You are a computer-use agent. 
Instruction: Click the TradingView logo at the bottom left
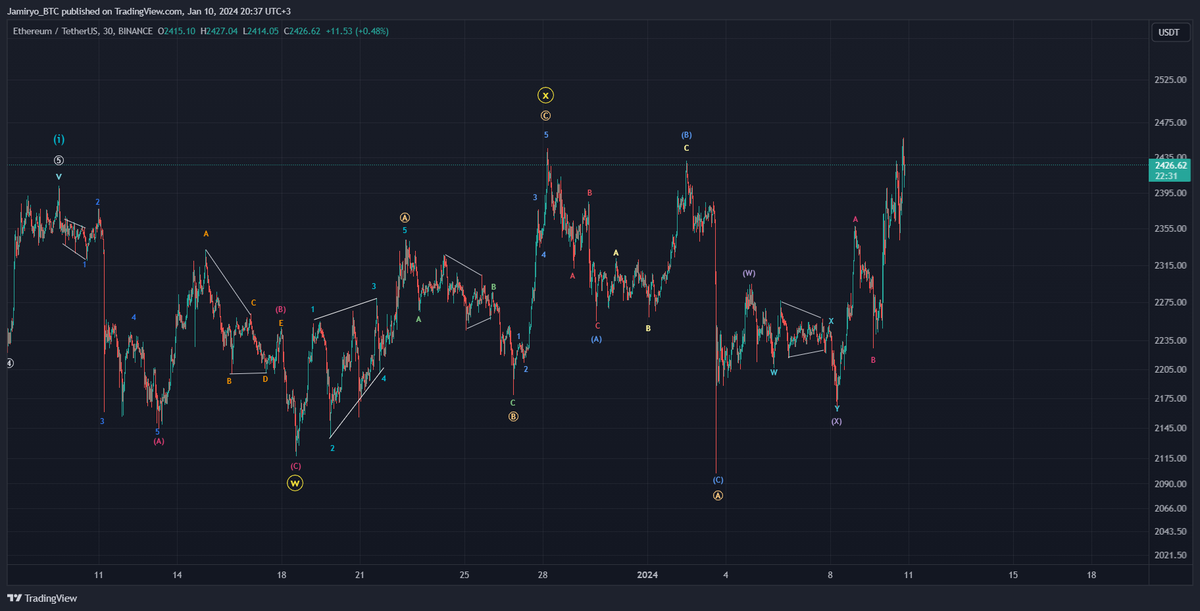41,598
